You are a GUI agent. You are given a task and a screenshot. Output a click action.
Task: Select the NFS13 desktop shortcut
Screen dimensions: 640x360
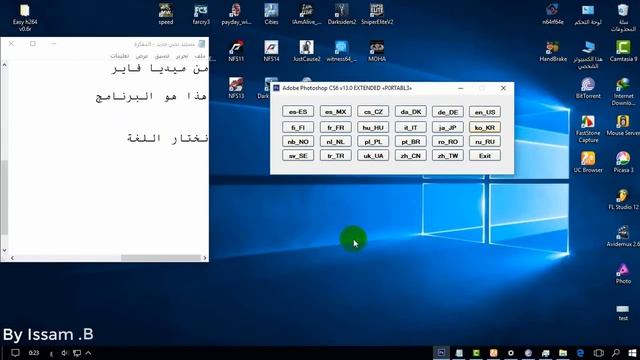coord(236,88)
